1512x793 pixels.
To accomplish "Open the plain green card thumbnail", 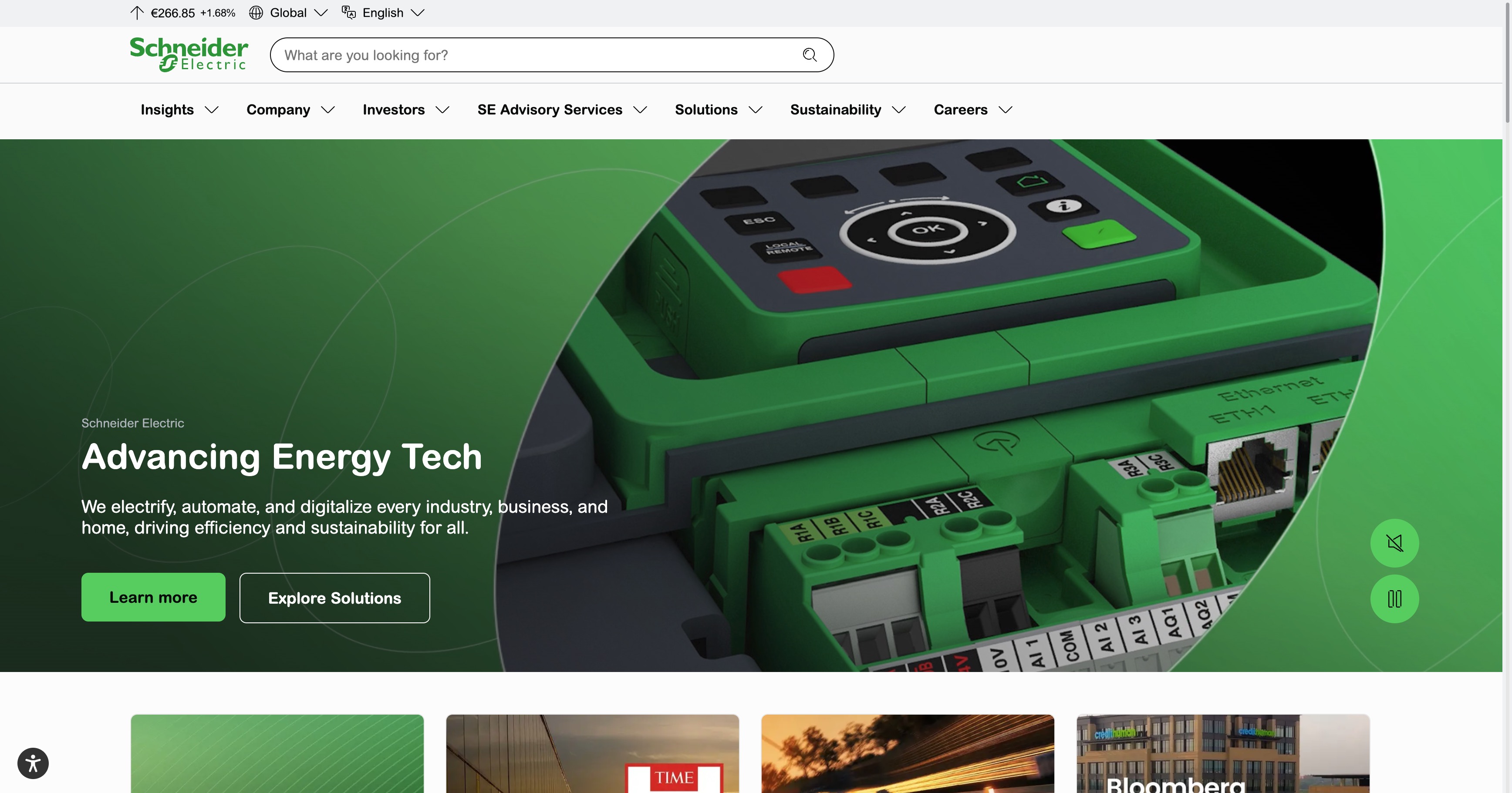I will [x=277, y=754].
